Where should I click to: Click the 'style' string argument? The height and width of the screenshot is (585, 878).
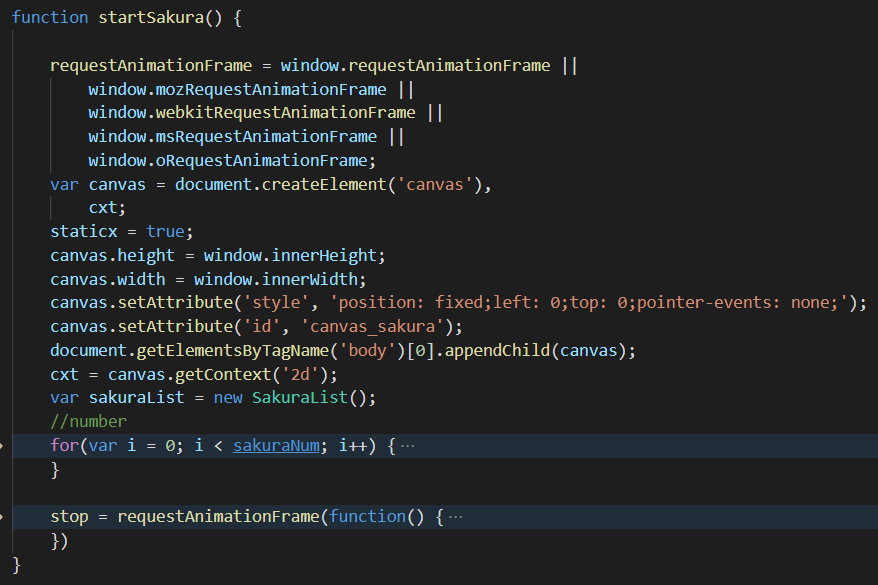[x=277, y=303]
